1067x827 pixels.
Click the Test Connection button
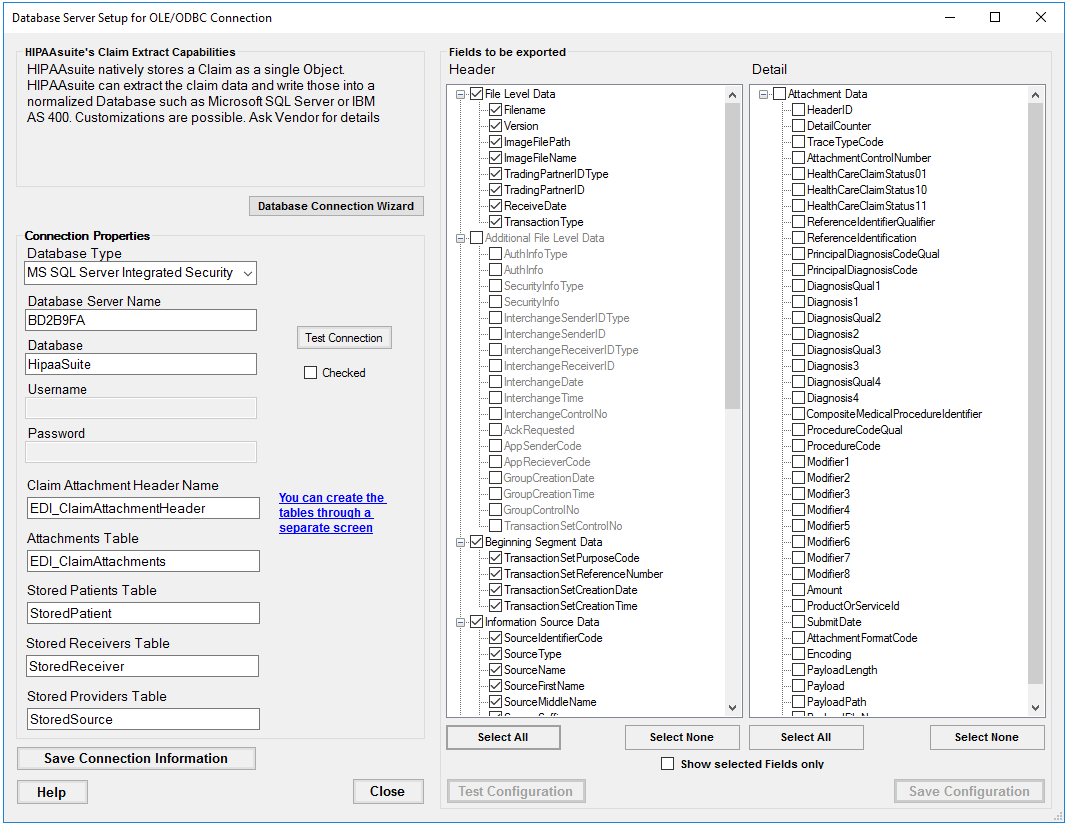pos(344,337)
